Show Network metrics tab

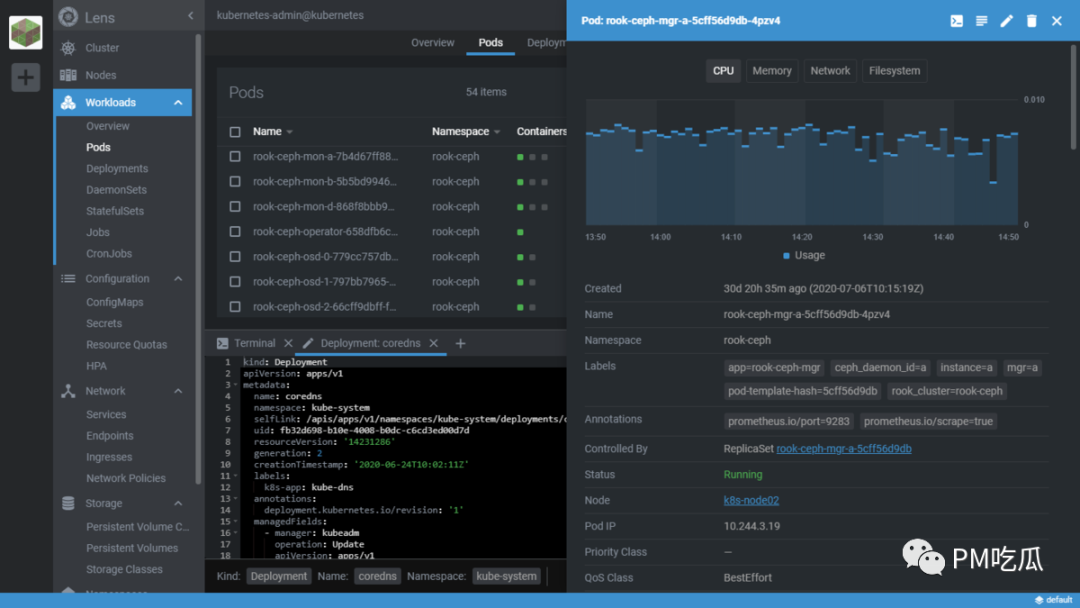click(x=830, y=71)
